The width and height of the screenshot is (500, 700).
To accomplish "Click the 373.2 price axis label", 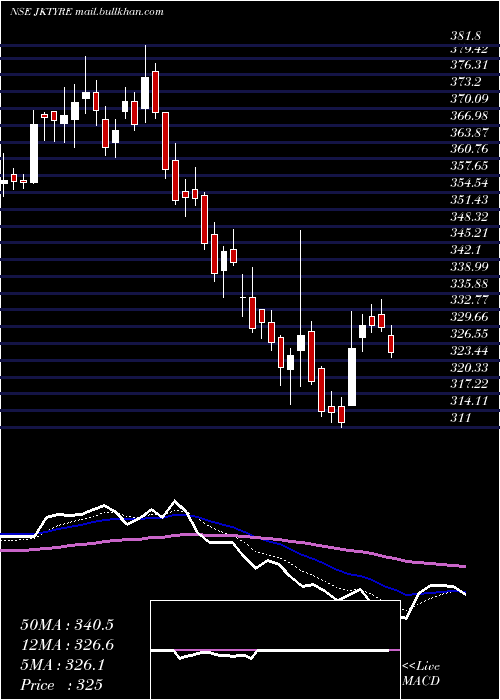I will [466, 82].
